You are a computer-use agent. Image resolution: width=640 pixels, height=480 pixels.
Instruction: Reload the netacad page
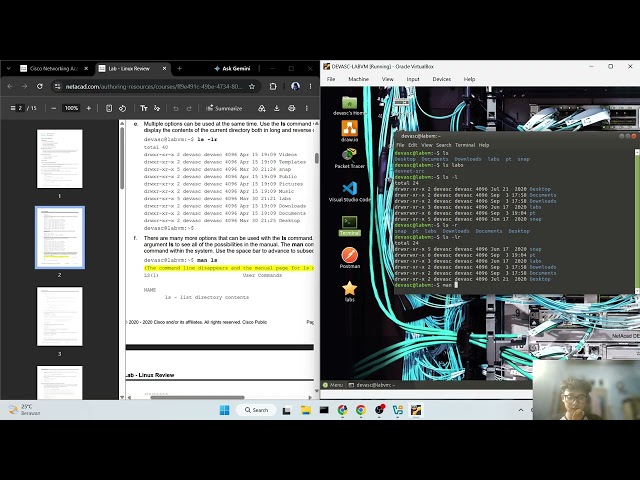click(x=40, y=87)
